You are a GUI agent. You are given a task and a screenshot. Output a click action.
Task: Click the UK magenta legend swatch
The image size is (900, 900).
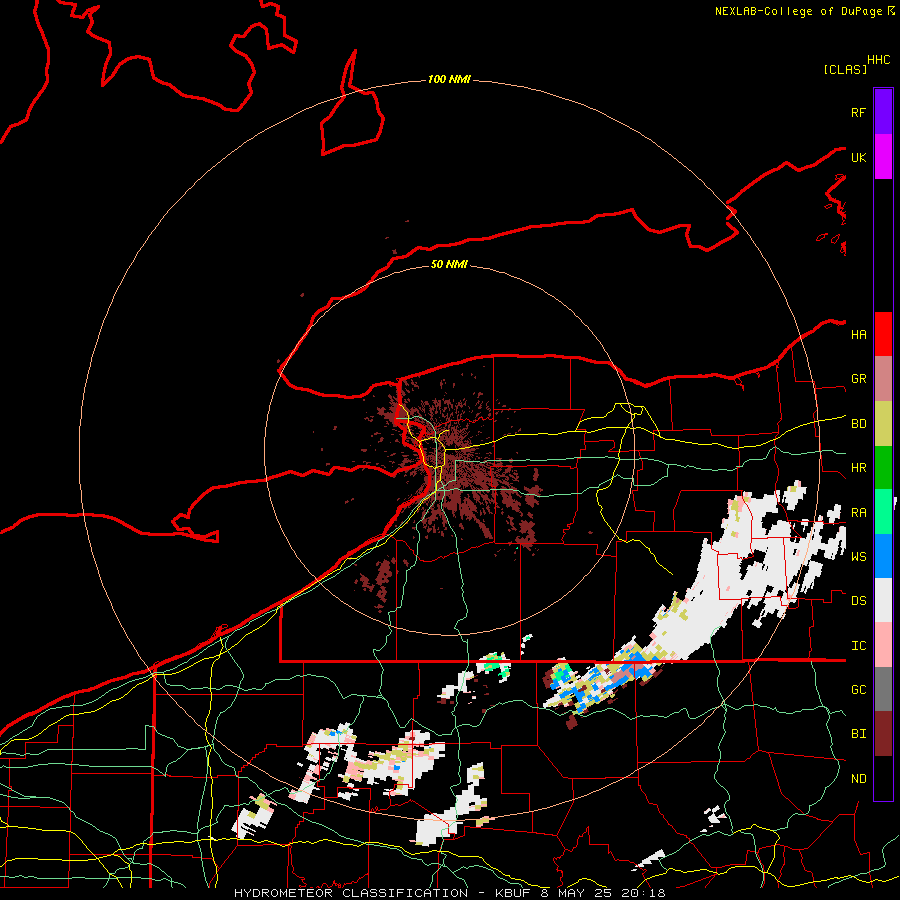pos(883,157)
